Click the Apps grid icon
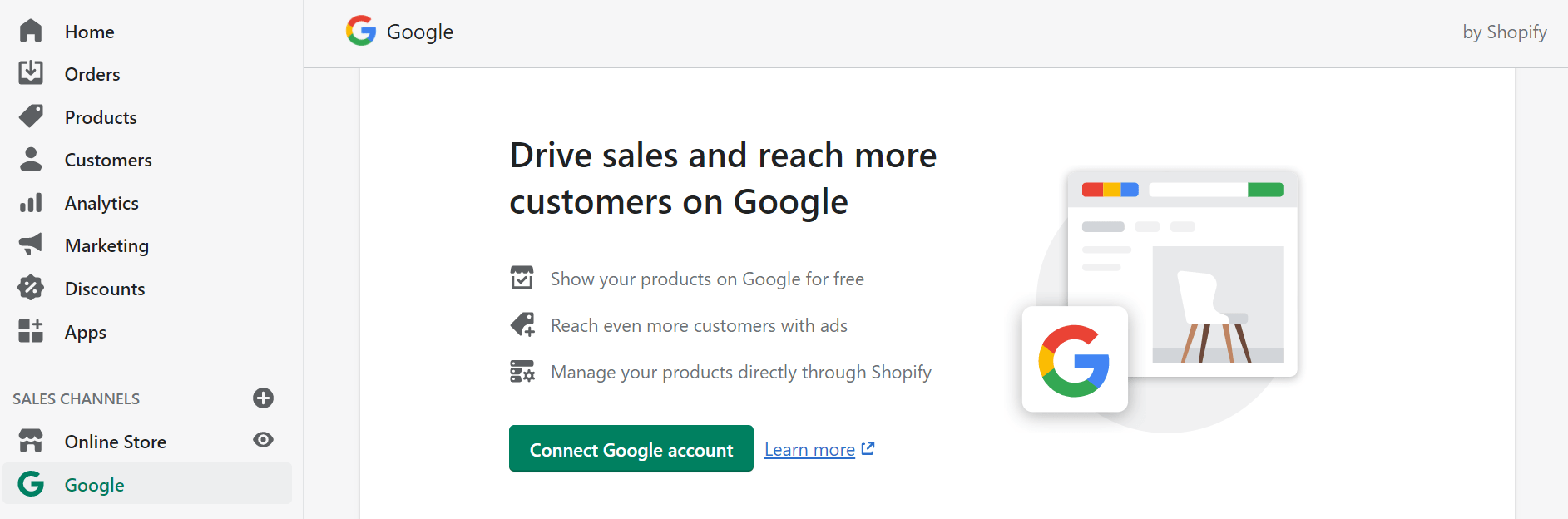 [x=31, y=331]
